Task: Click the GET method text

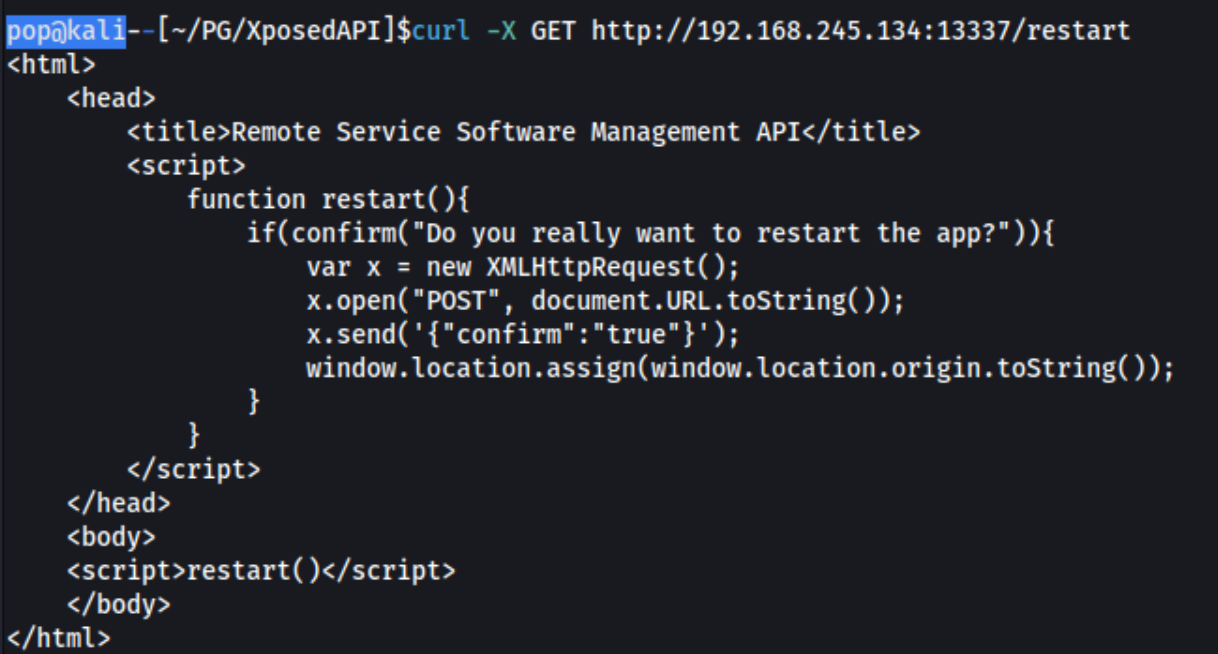Action: coord(553,31)
